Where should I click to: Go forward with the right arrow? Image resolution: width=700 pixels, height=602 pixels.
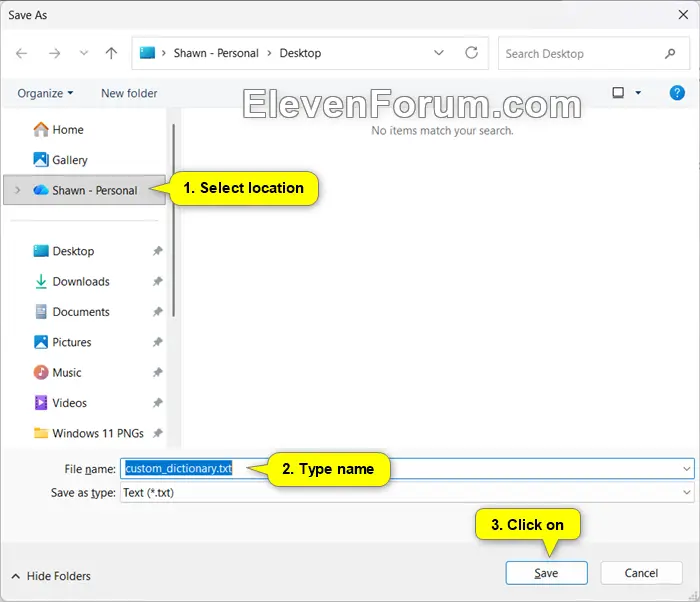coord(54,54)
